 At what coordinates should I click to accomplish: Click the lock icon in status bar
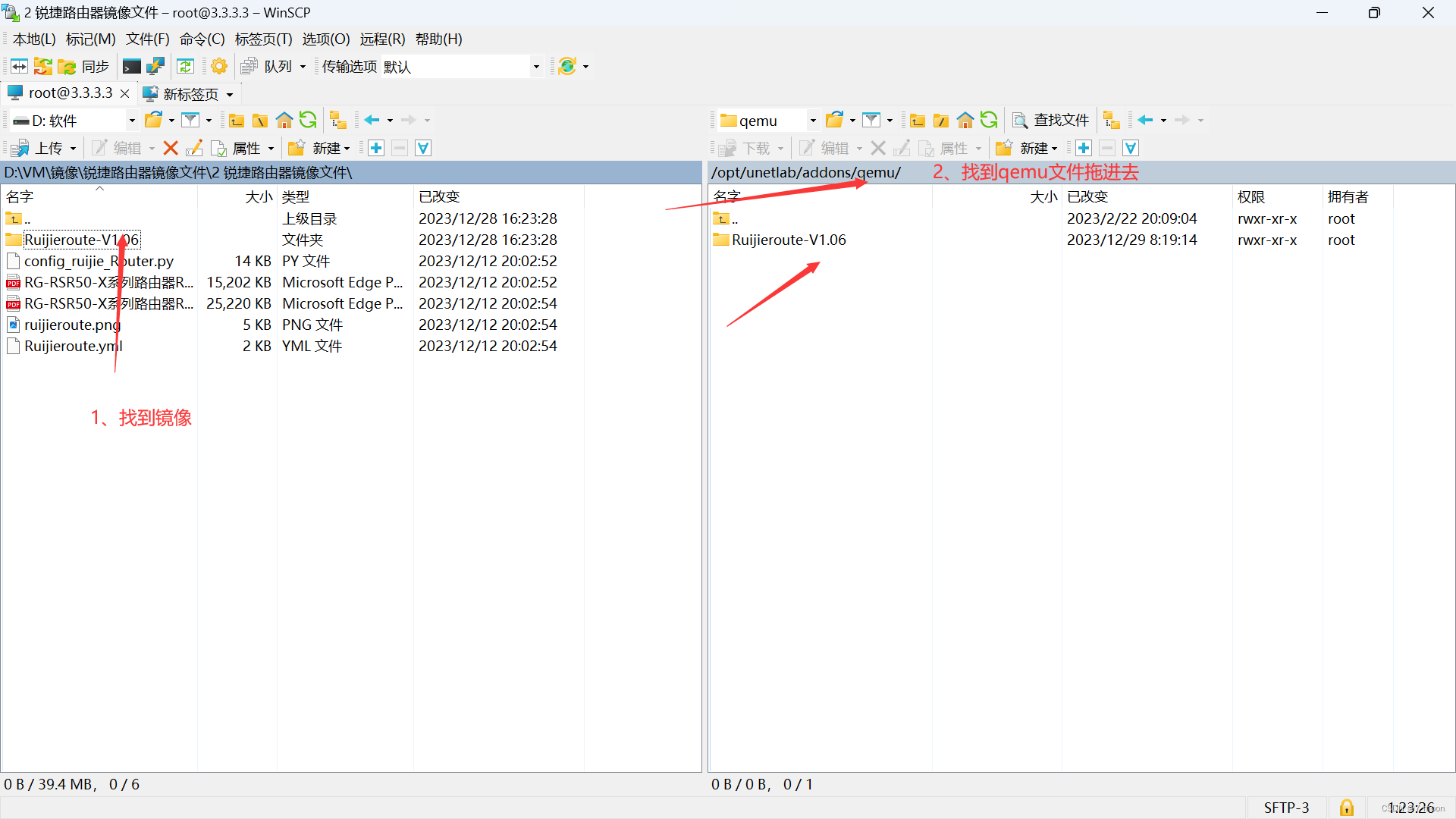[x=1347, y=808]
